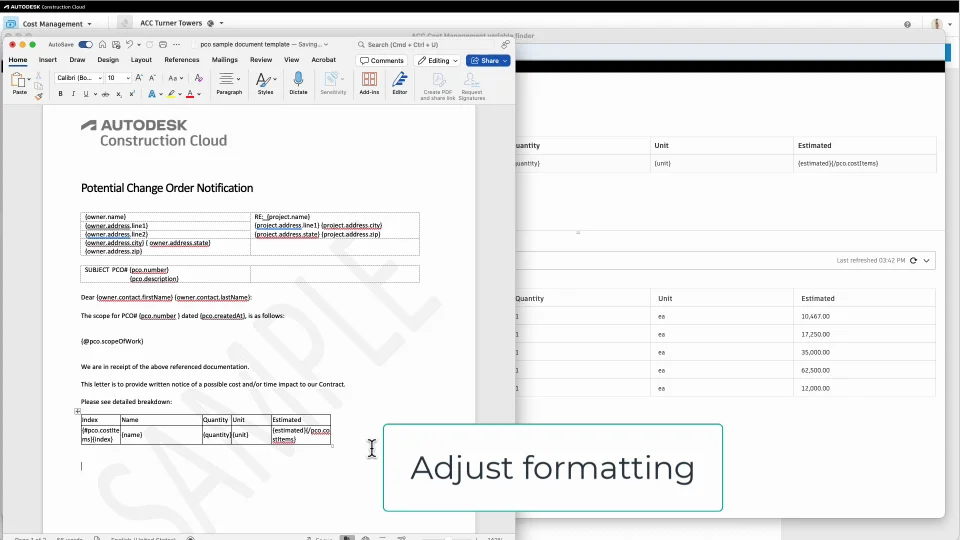This screenshot has height=540, width=960.
Task: Click the Comments button
Action: pos(382,61)
